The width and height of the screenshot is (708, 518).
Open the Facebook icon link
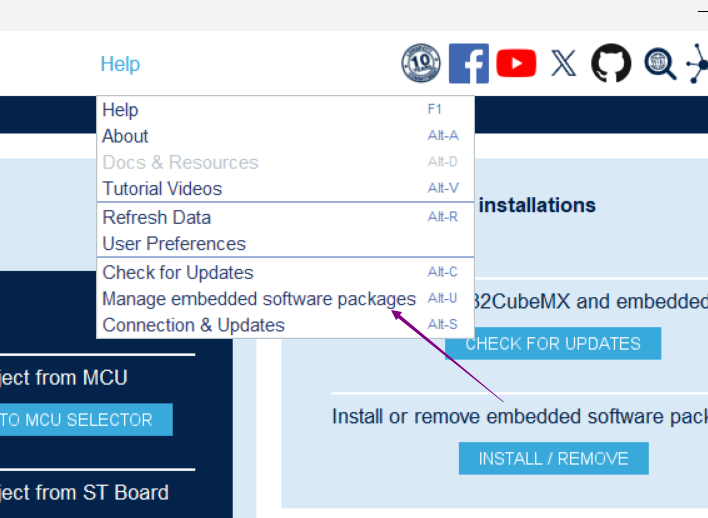pos(469,63)
